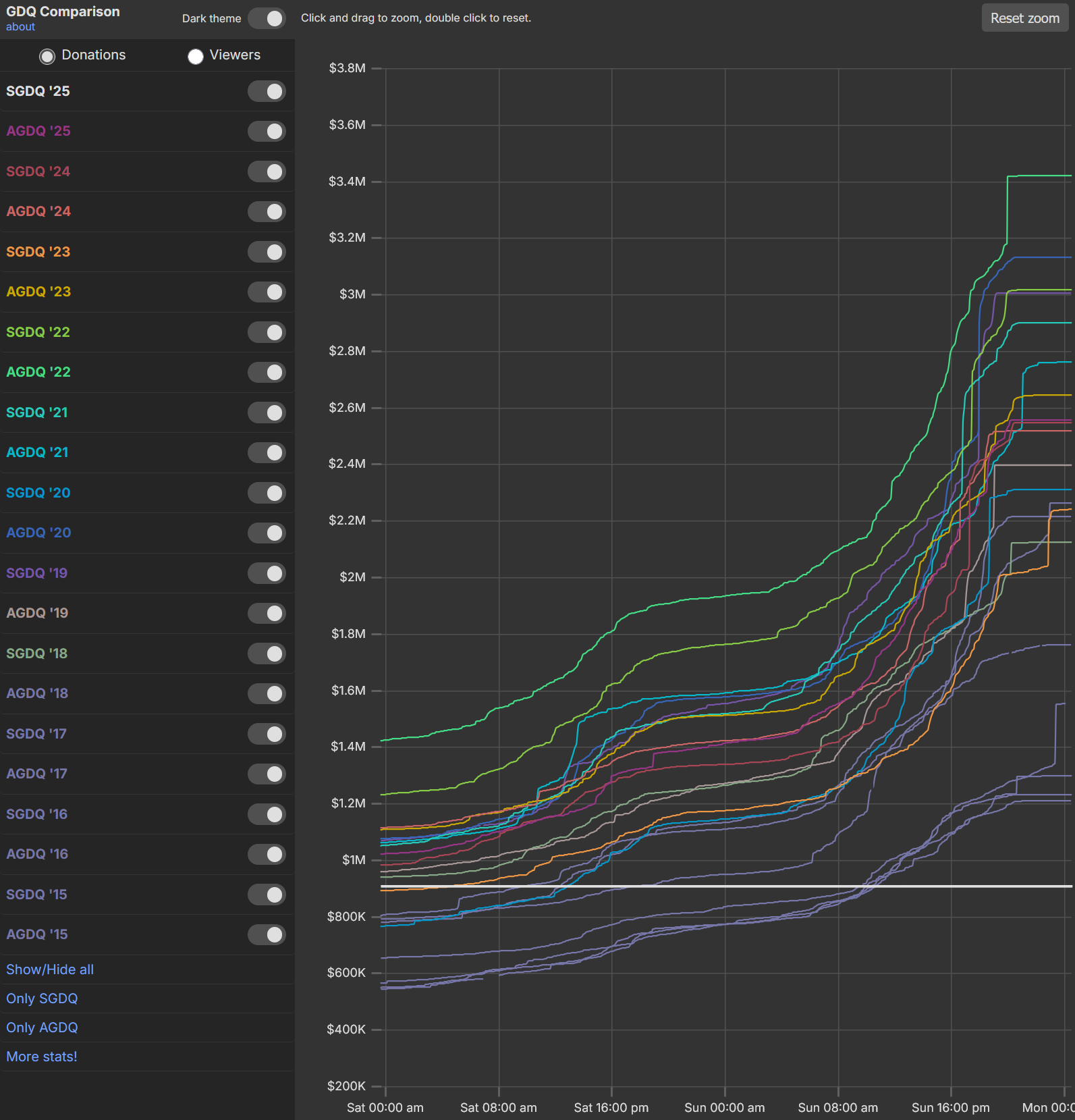The height and width of the screenshot is (1120, 1075).
Task: Click the SGDQ '25 label text
Action: [x=38, y=91]
